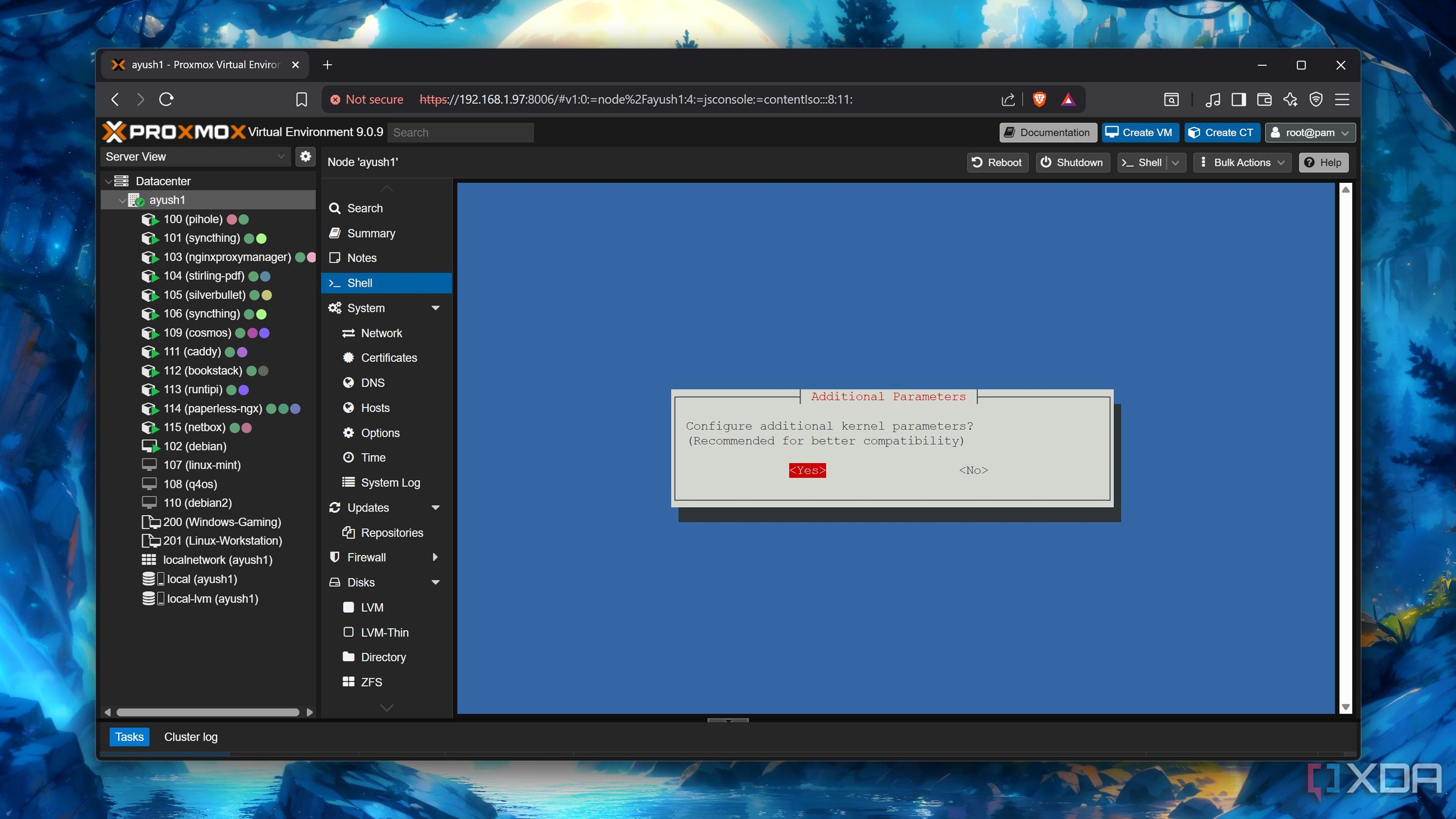Bookmark this page icon
Screen dimensions: 1456x819
[x=301, y=99]
